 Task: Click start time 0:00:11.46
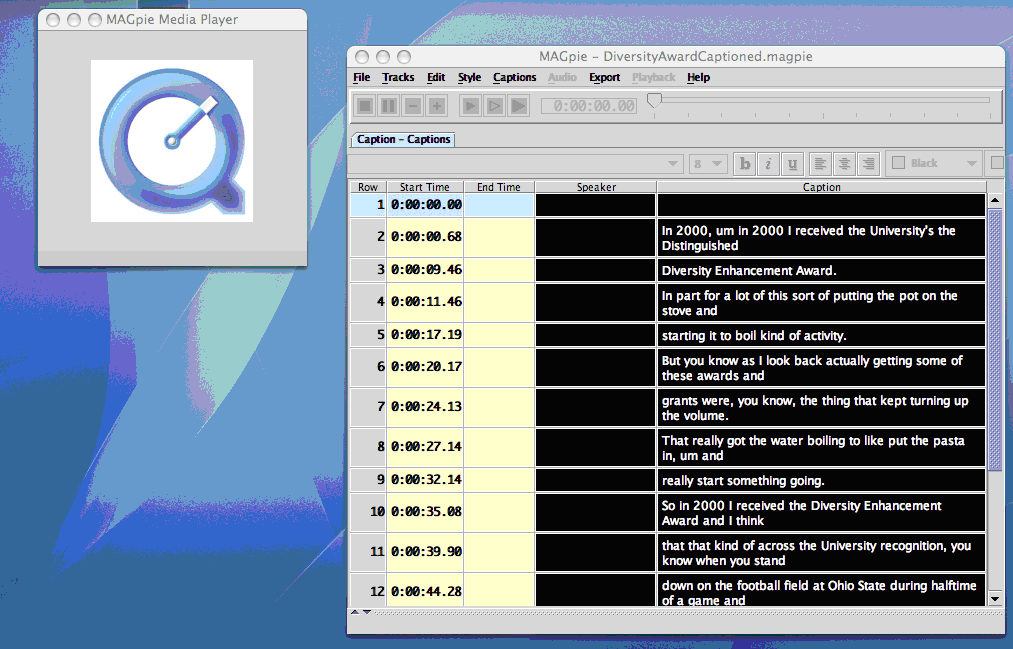[x=426, y=302]
